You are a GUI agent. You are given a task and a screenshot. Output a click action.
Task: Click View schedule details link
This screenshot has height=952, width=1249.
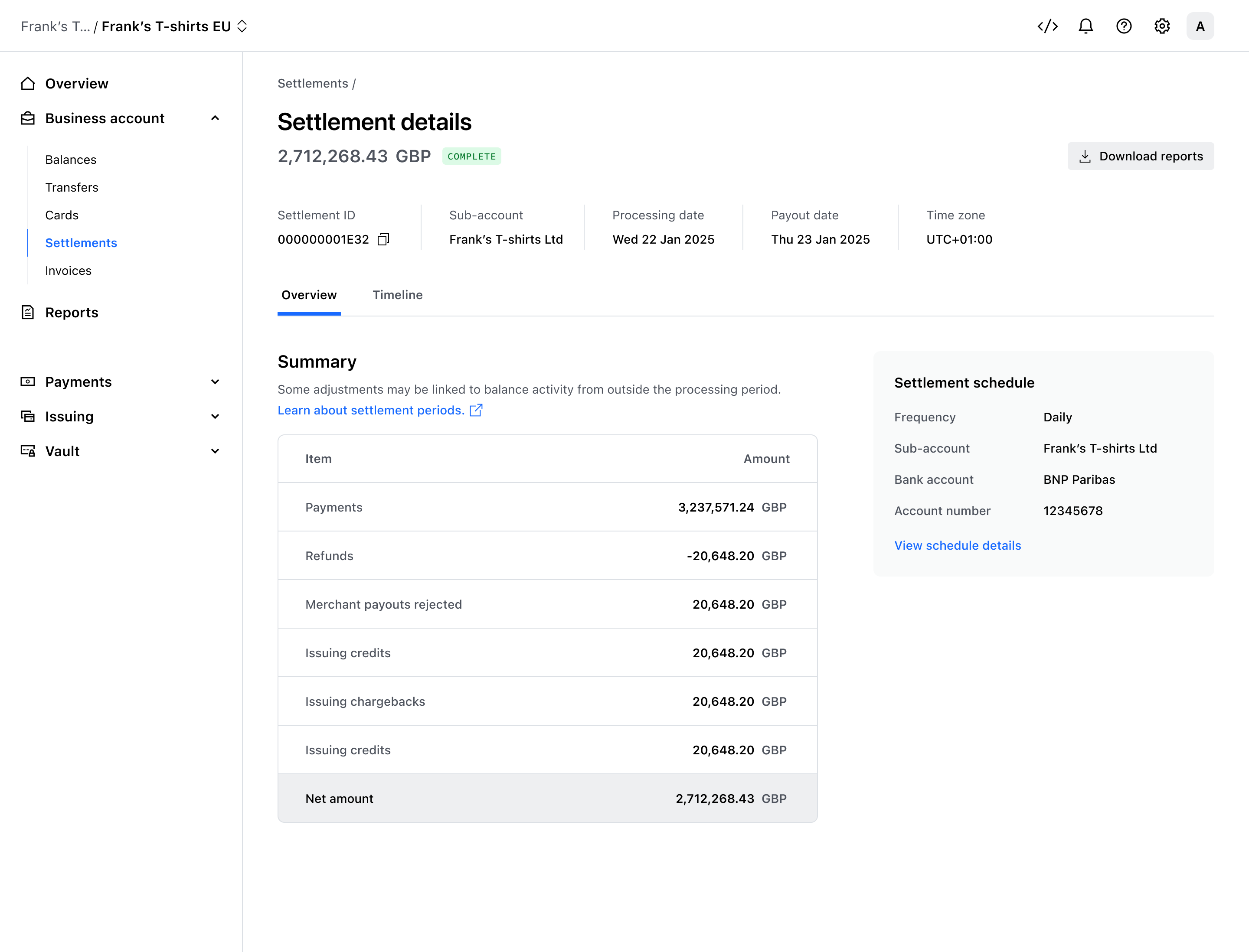pyautogui.click(x=957, y=545)
